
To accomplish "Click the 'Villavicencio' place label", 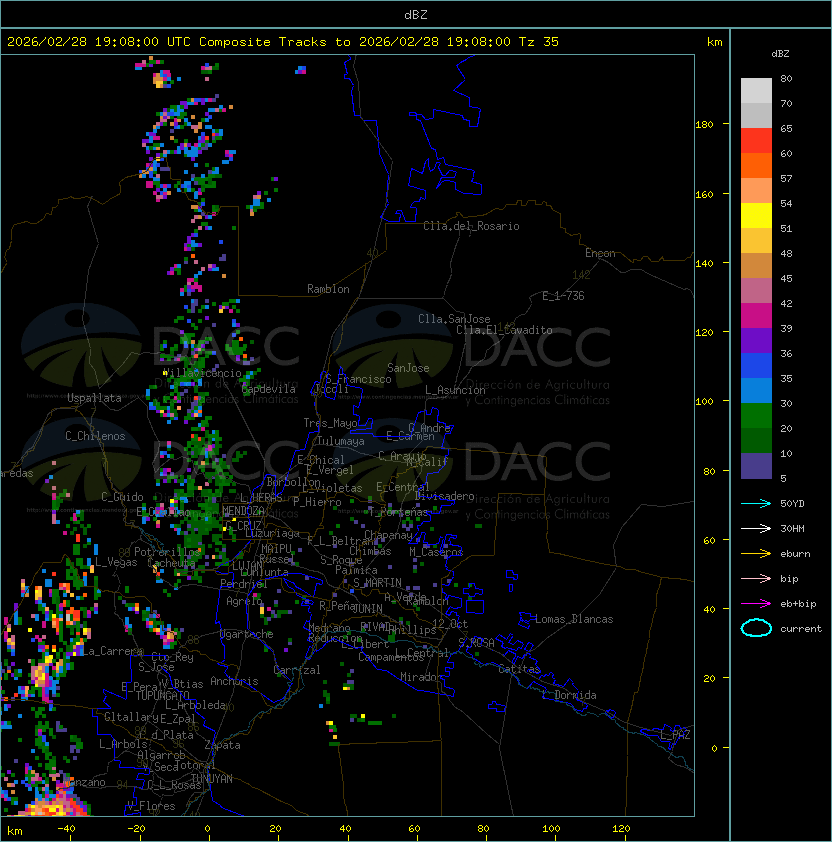I will tap(202, 373).
